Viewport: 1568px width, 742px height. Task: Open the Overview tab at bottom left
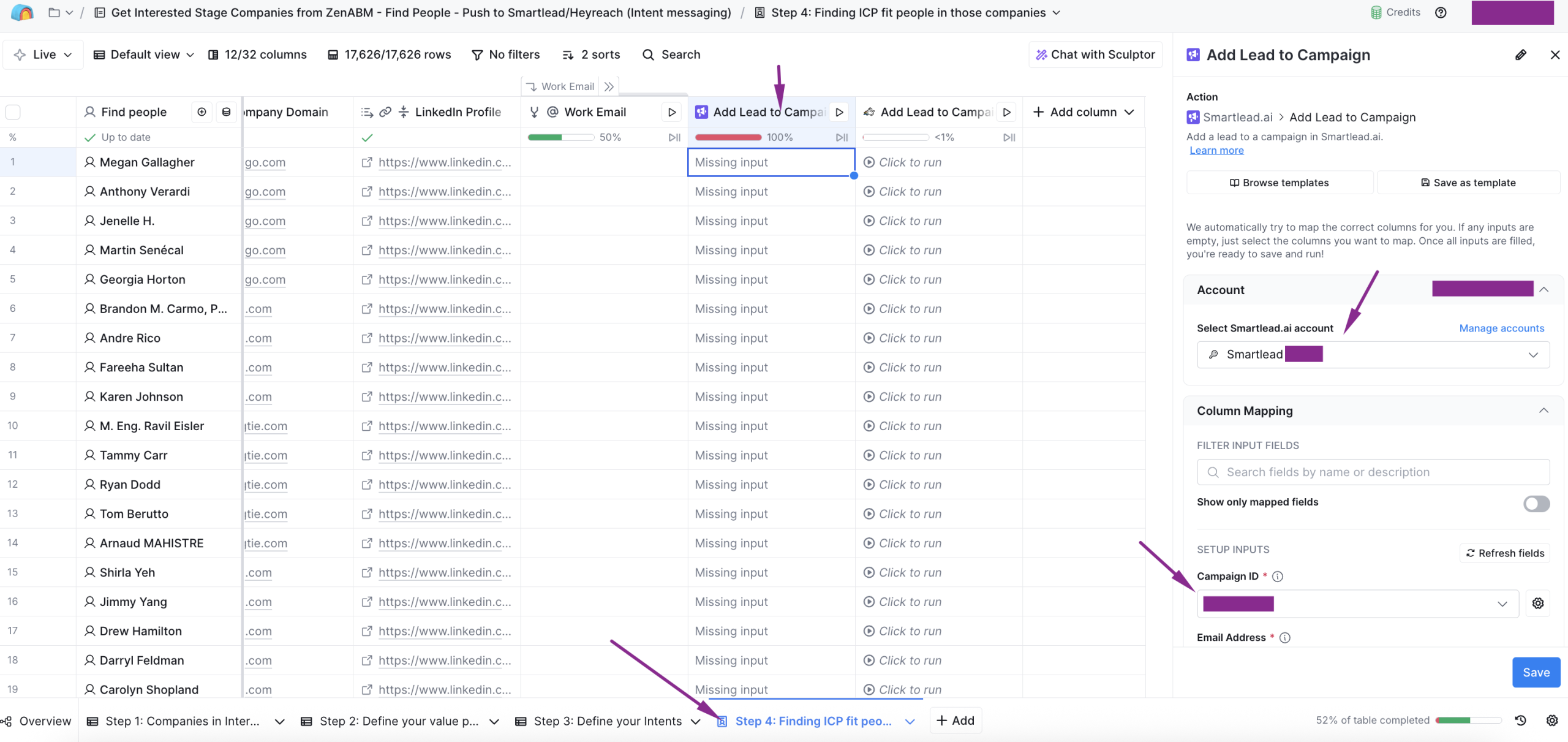37,721
